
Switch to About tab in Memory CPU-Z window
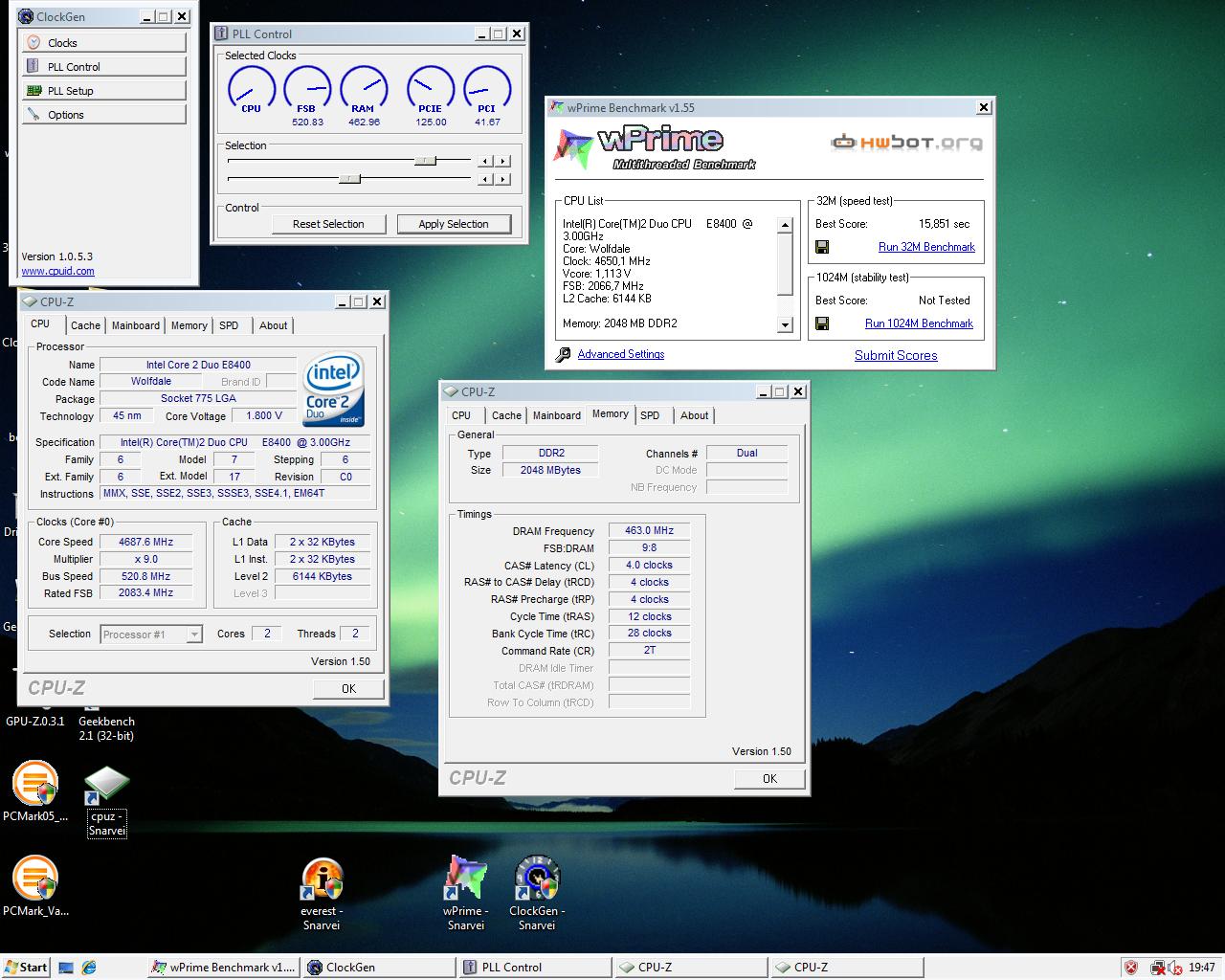click(695, 415)
